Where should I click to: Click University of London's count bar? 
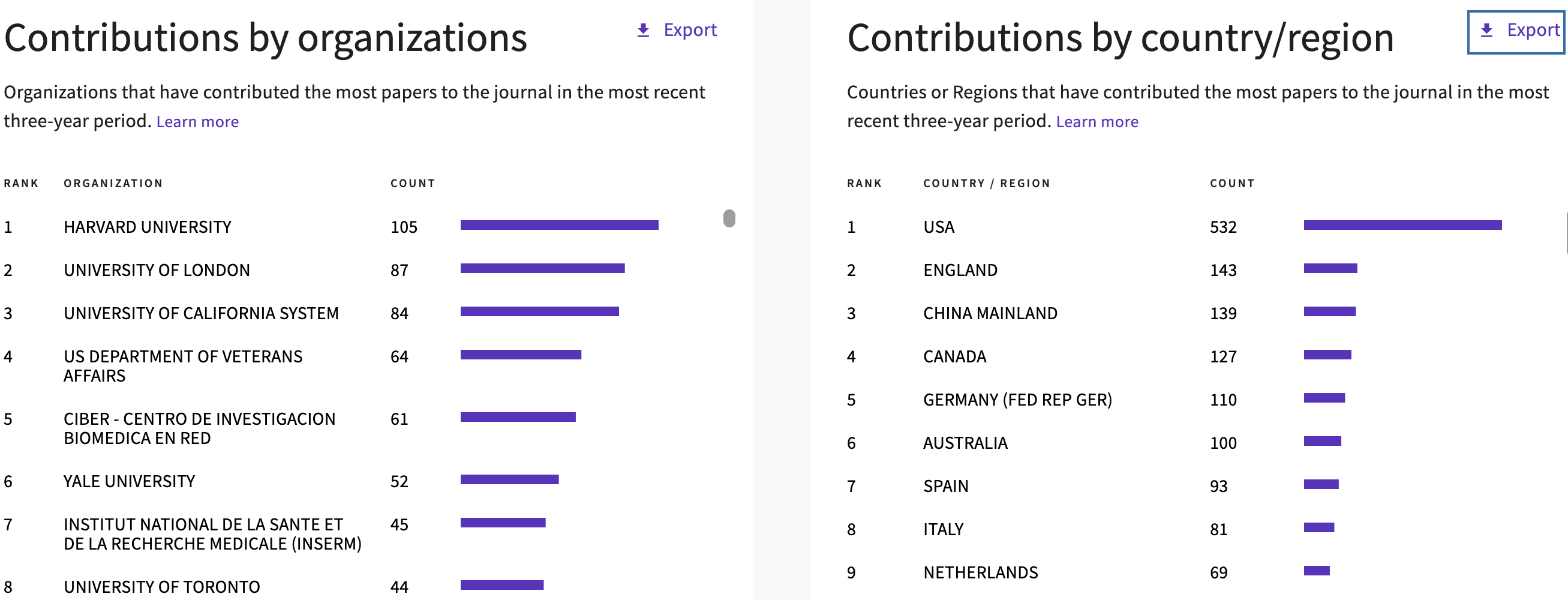(x=542, y=269)
